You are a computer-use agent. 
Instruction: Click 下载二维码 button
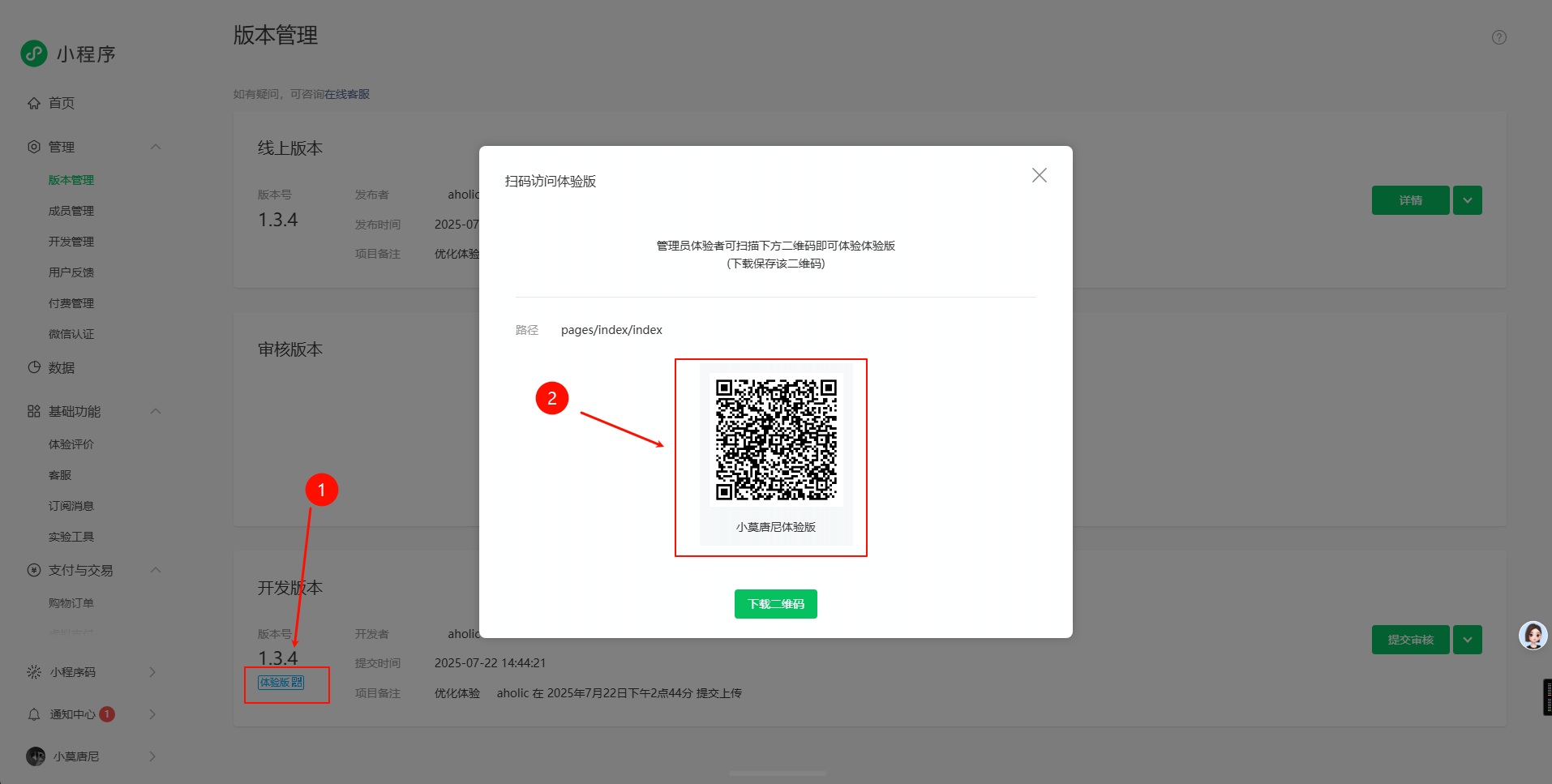(x=776, y=604)
